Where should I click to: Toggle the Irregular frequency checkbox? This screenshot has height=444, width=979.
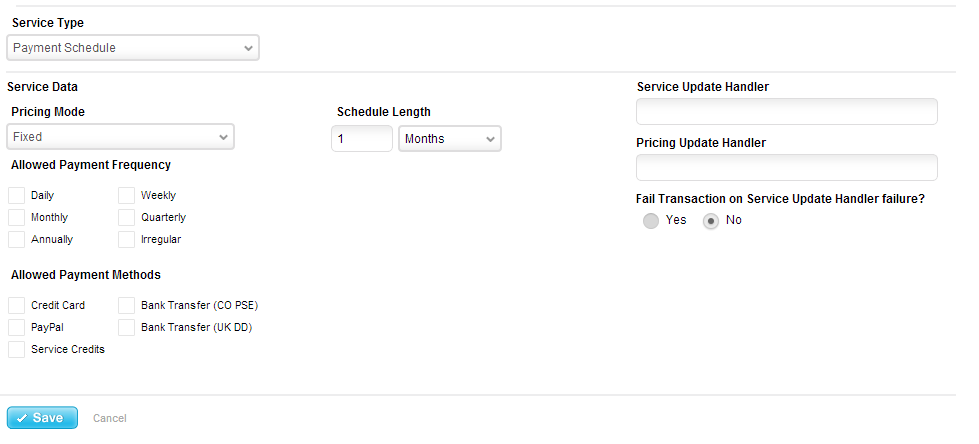(x=127, y=240)
